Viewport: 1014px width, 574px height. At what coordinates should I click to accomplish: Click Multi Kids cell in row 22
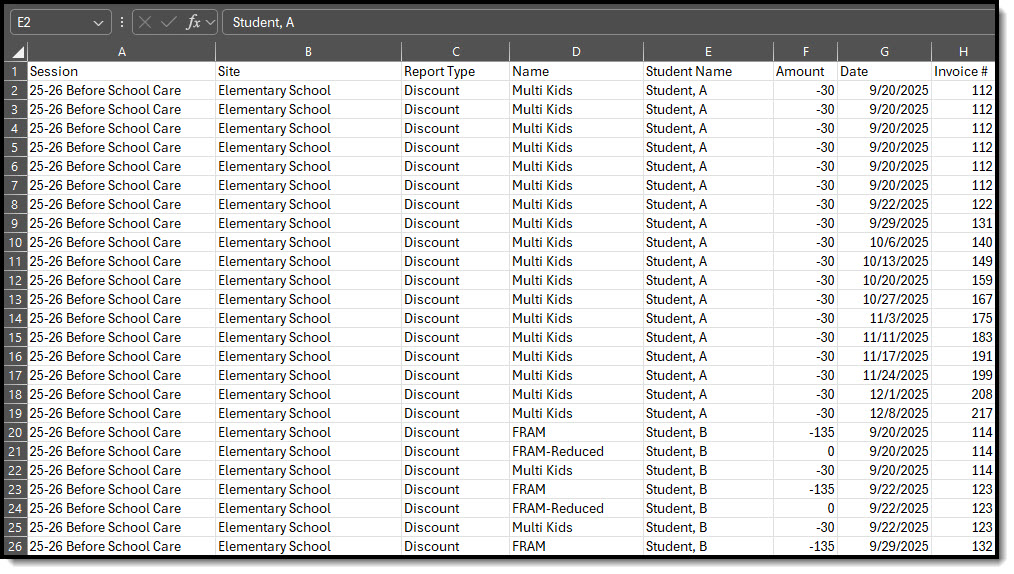[576, 471]
